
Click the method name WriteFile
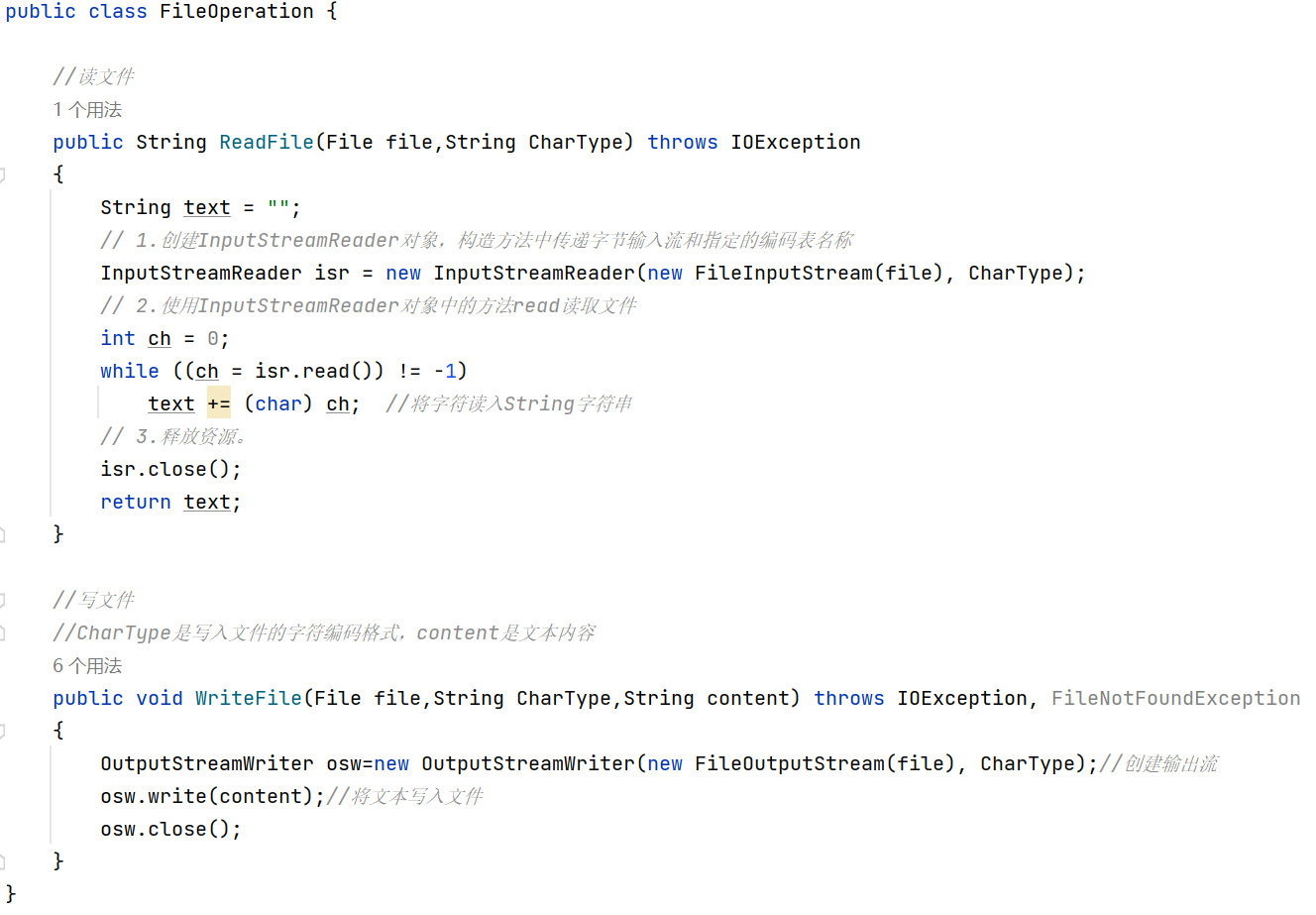[248, 698]
